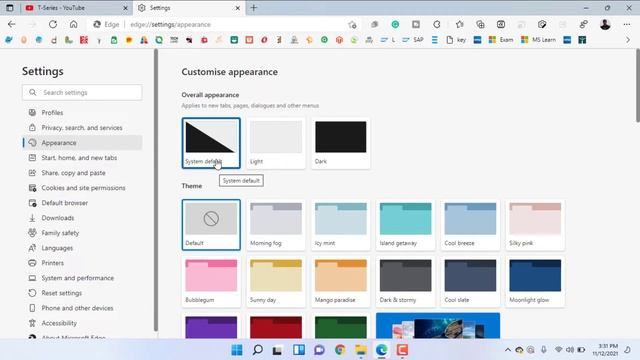This screenshot has height=360, width=640.
Task: Open Share, copy and paste section
Action: tap(82, 173)
